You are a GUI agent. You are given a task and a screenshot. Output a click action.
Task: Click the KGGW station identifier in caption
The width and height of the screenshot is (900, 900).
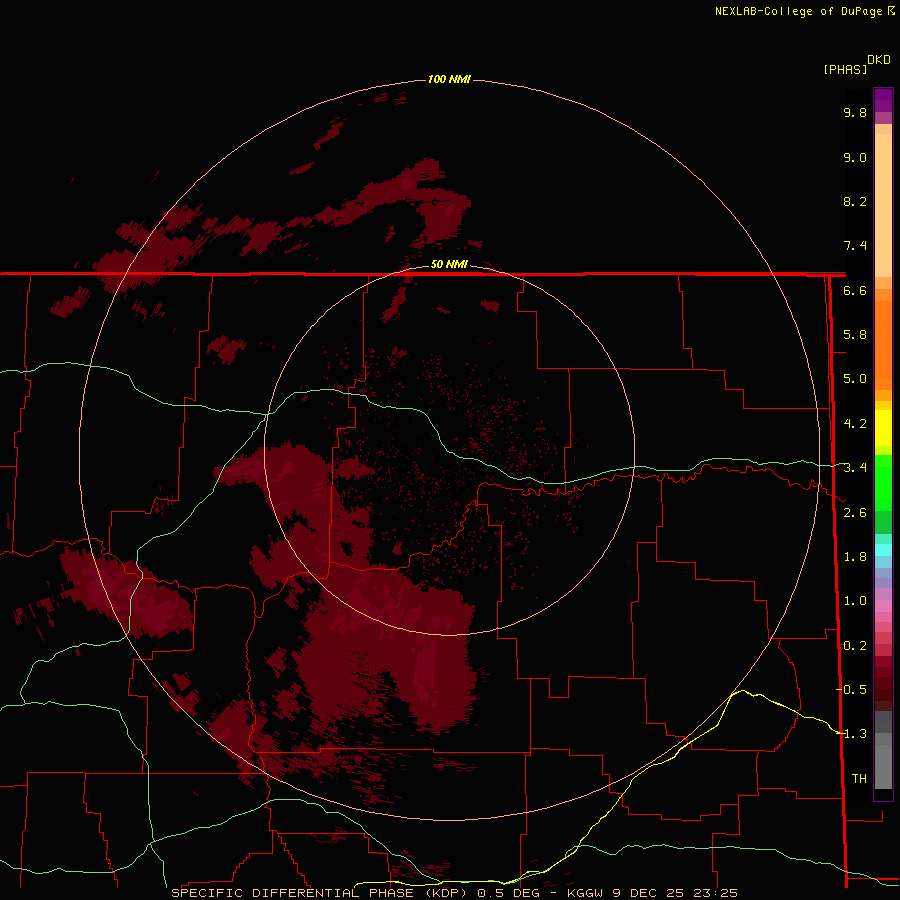coord(585,893)
